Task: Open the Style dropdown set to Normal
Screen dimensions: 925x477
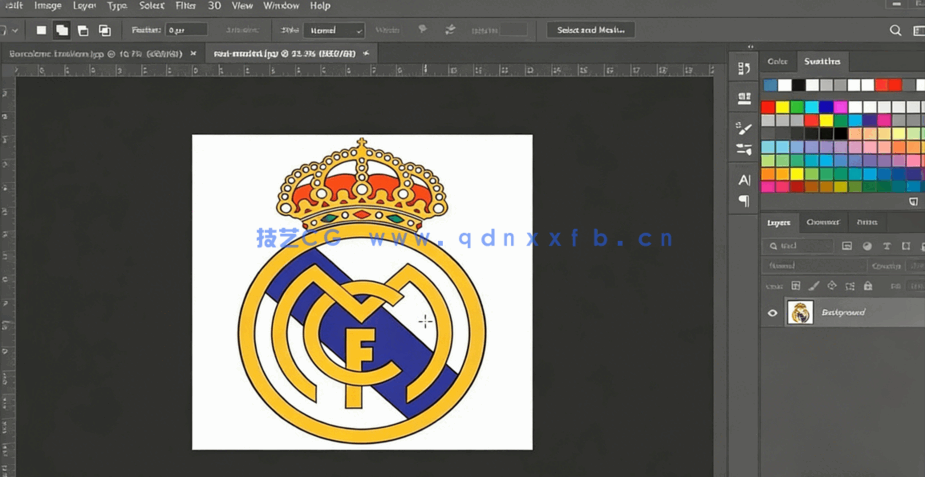Action: [334, 31]
